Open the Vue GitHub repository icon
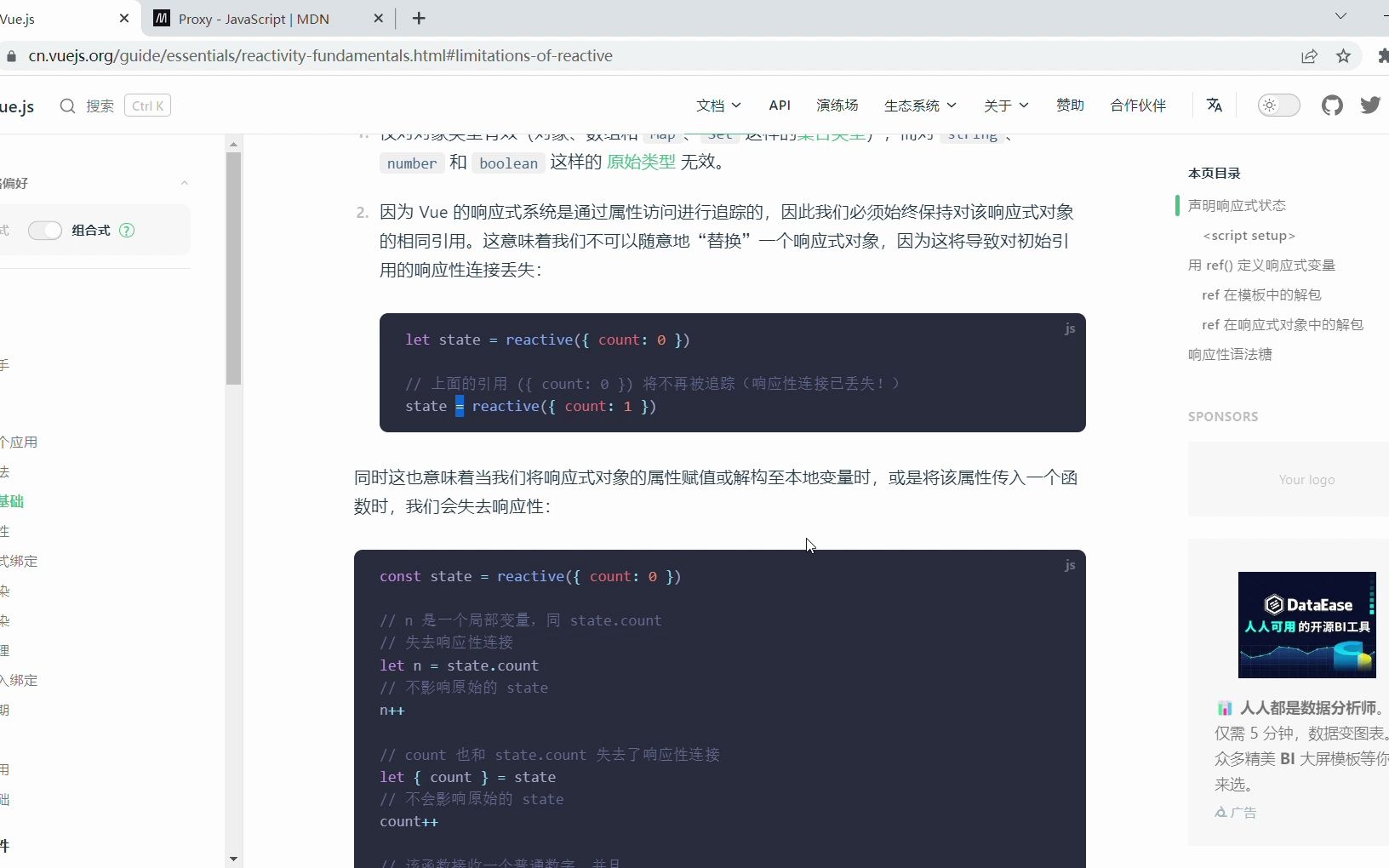Image resolution: width=1389 pixels, height=868 pixels. point(1332,106)
